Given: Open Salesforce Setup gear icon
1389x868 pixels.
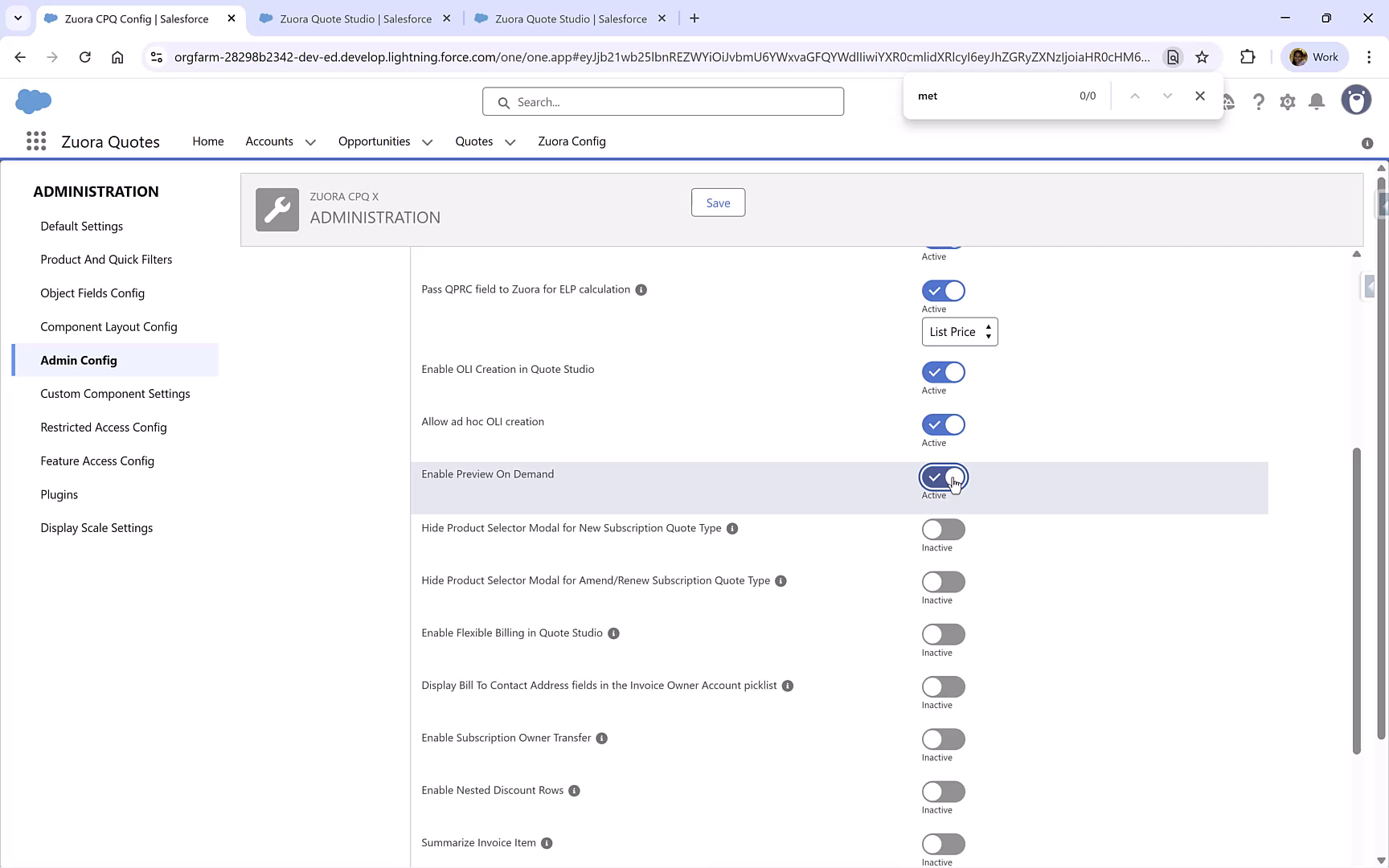Looking at the screenshot, I should (x=1288, y=102).
